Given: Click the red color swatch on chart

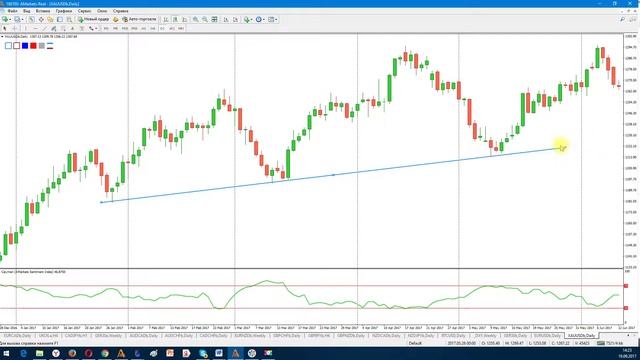Looking at the screenshot, I should pyautogui.click(x=33, y=46).
